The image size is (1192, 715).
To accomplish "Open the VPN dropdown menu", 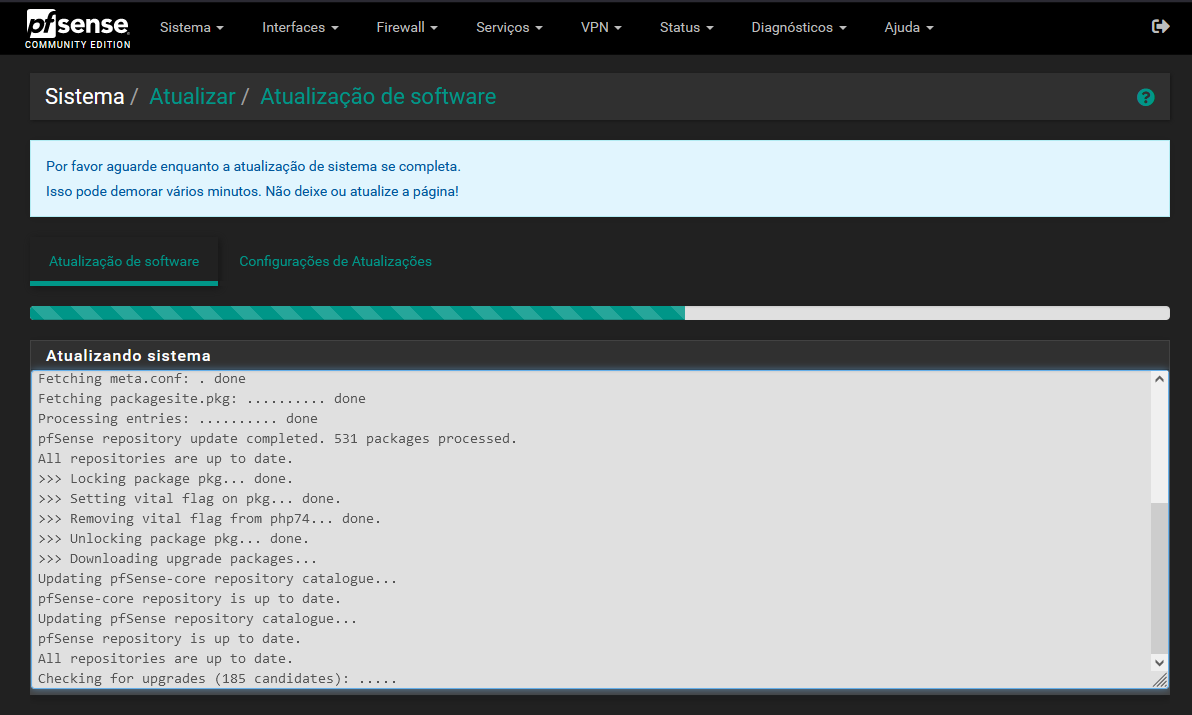I will 601,27.
